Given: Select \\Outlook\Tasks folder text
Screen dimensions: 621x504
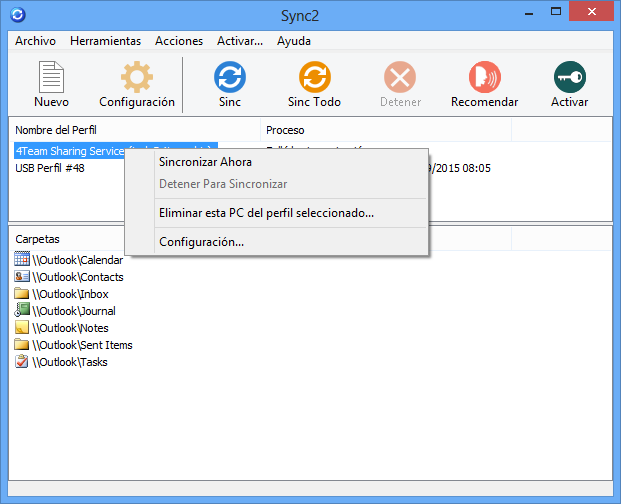Looking at the screenshot, I should click(70, 362).
